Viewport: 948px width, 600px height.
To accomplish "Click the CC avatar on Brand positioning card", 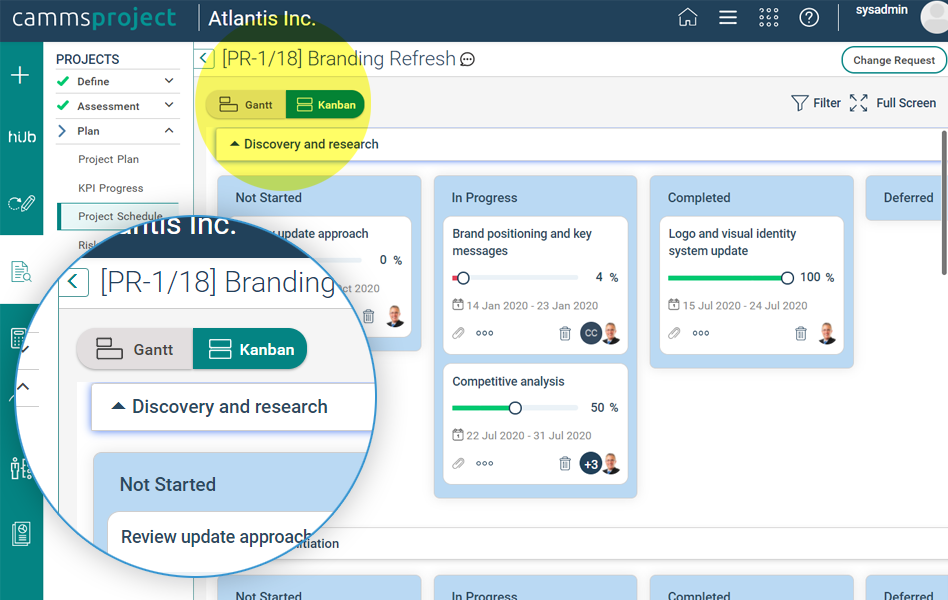I will click(591, 333).
